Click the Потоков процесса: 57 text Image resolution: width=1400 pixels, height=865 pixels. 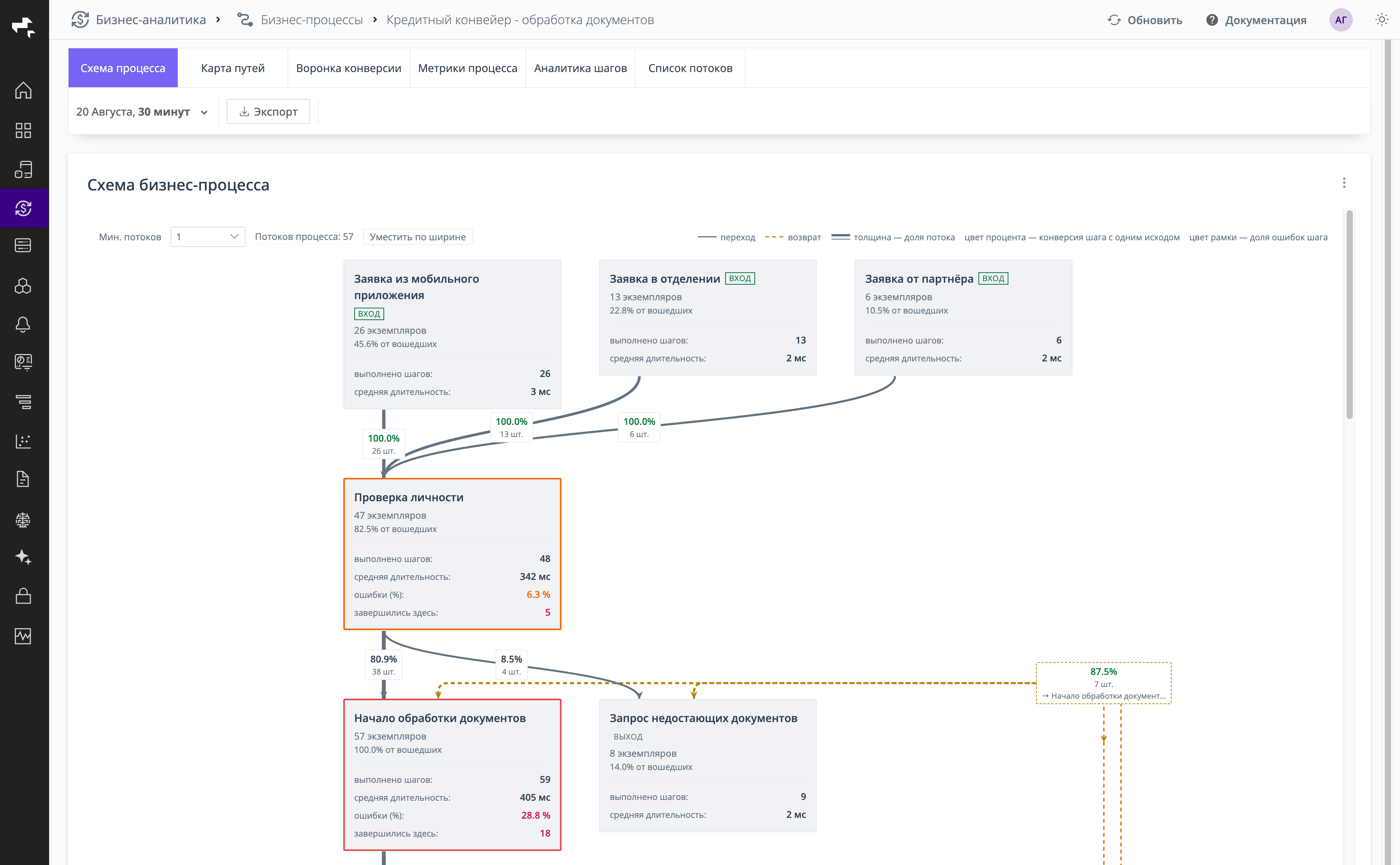pos(304,237)
